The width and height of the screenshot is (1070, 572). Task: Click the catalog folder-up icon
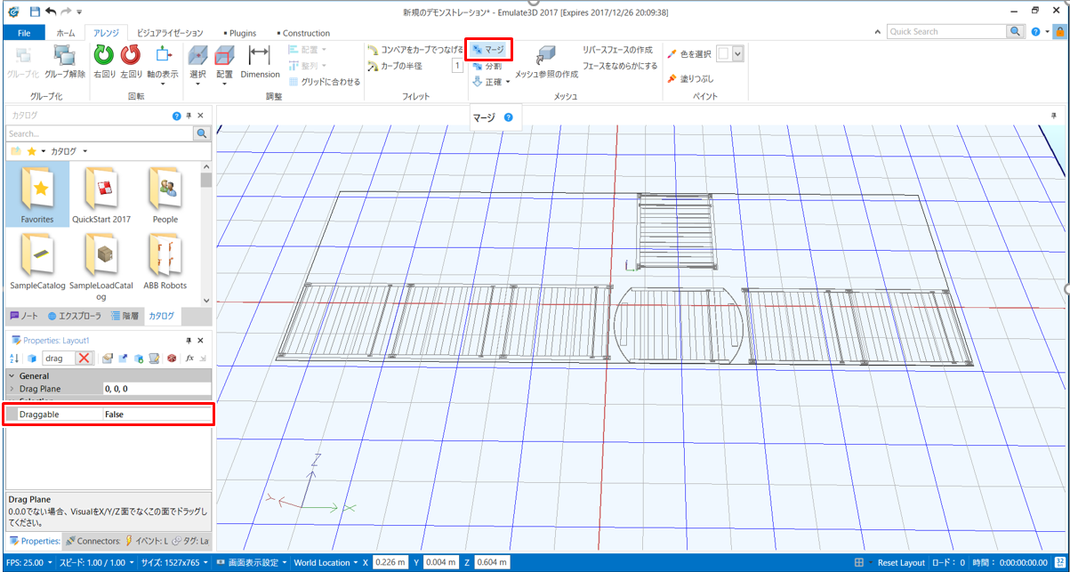[16, 151]
